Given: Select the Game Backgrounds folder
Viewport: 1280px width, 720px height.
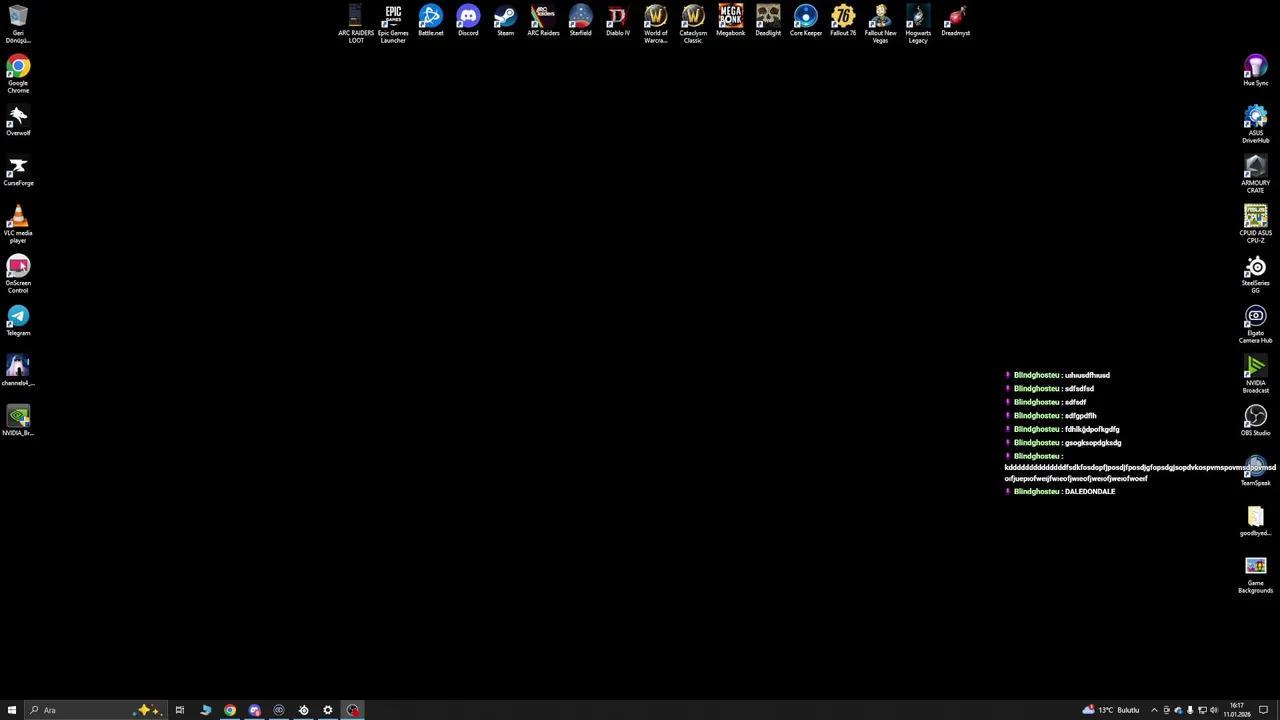Looking at the screenshot, I should point(1255,574).
